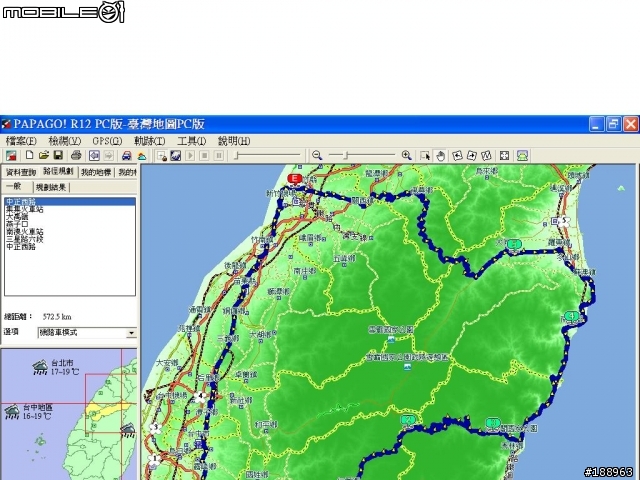Zoom in with the plus magnifier icon
This screenshot has height=480, width=640.
[x=407, y=156]
